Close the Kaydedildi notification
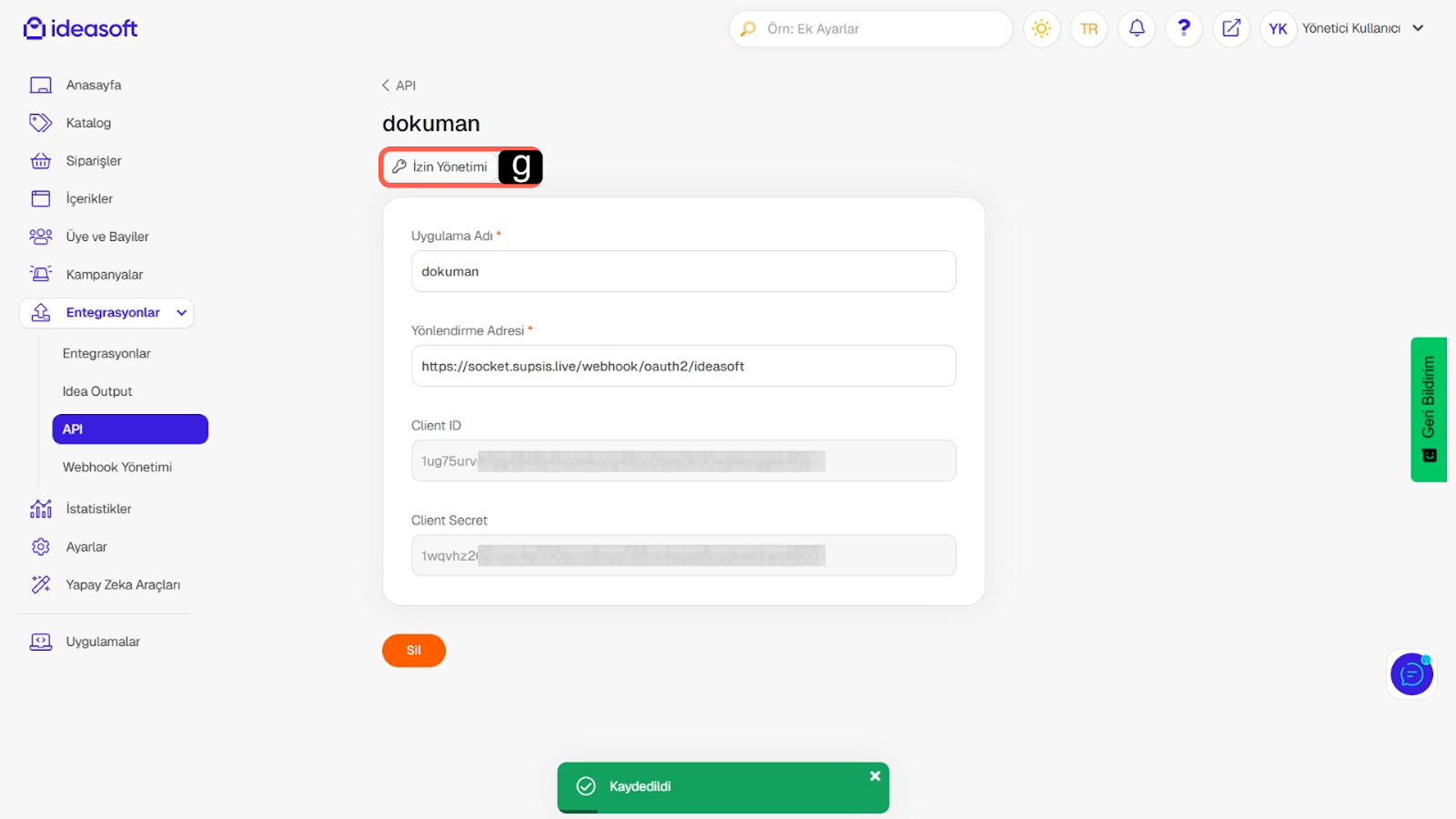The image size is (1456, 819). pos(875,776)
